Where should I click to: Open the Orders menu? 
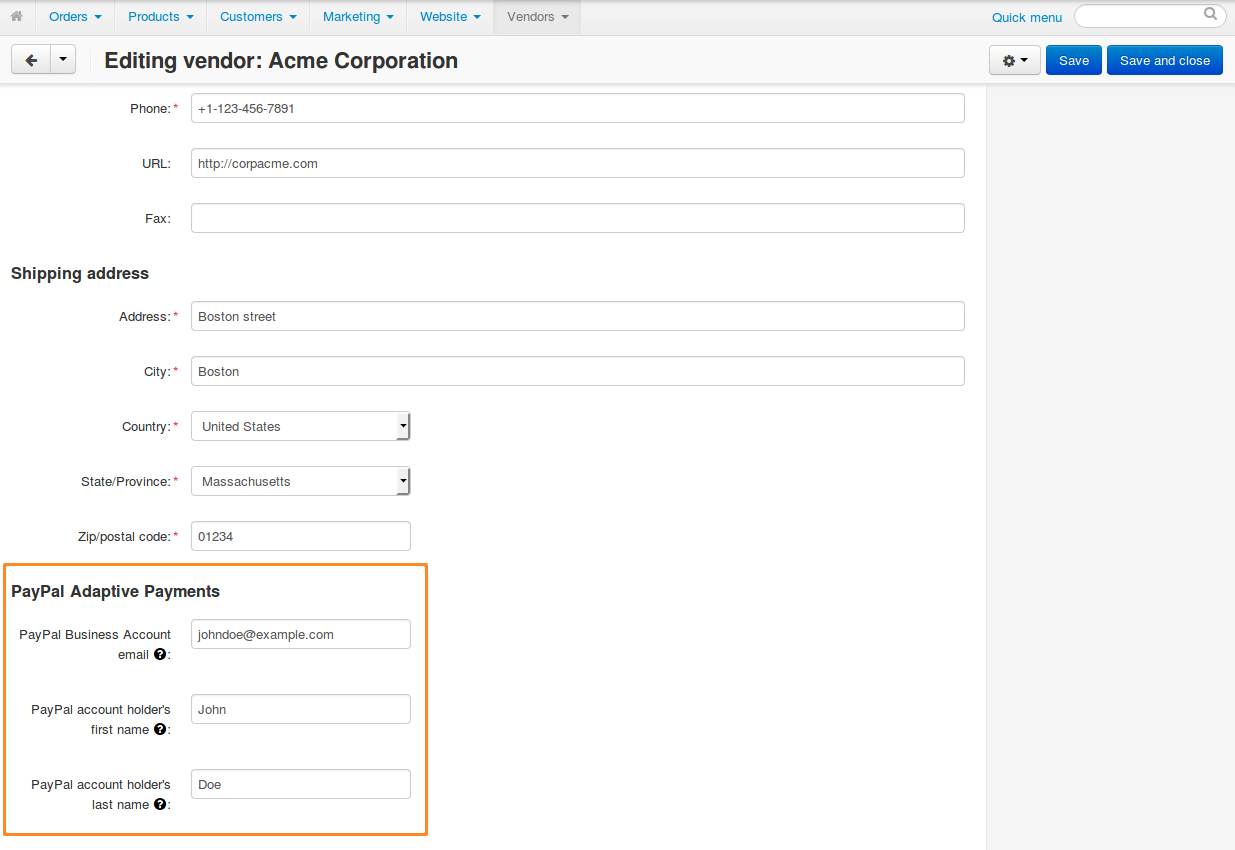coord(75,17)
